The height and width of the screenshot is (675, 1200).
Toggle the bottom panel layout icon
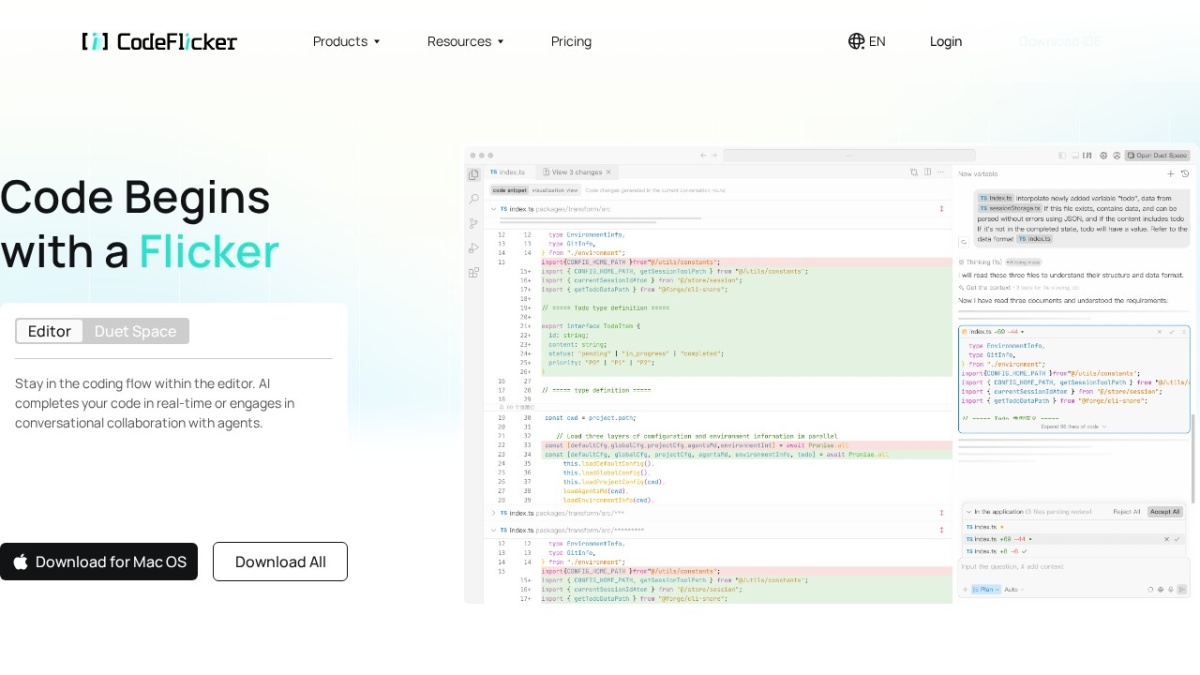[x=1075, y=155]
